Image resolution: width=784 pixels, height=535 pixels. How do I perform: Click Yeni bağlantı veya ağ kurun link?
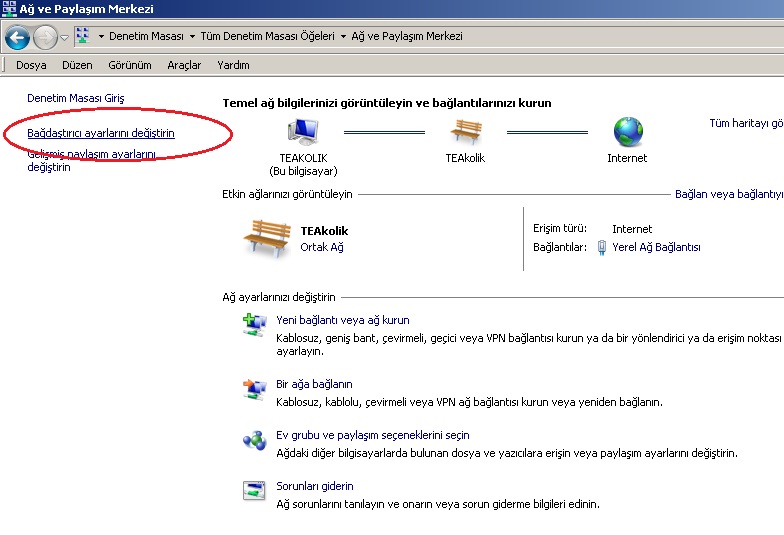[x=342, y=320]
